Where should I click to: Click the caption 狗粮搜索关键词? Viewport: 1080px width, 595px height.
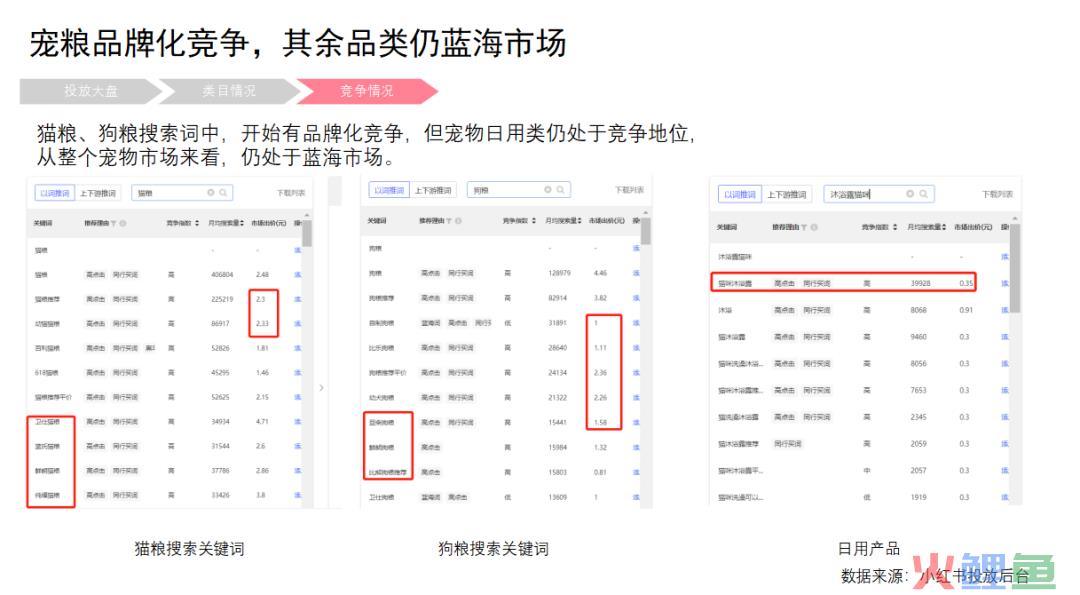tap(493, 549)
